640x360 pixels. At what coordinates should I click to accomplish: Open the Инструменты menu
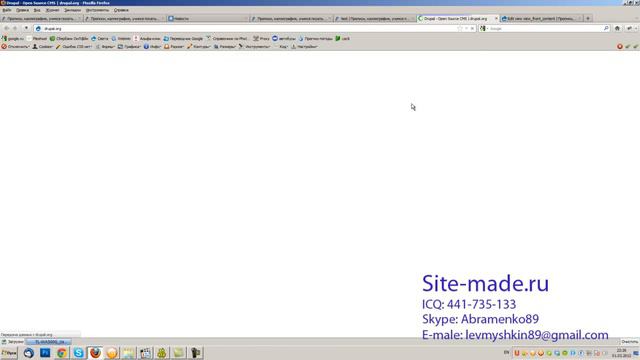click(97, 10)
